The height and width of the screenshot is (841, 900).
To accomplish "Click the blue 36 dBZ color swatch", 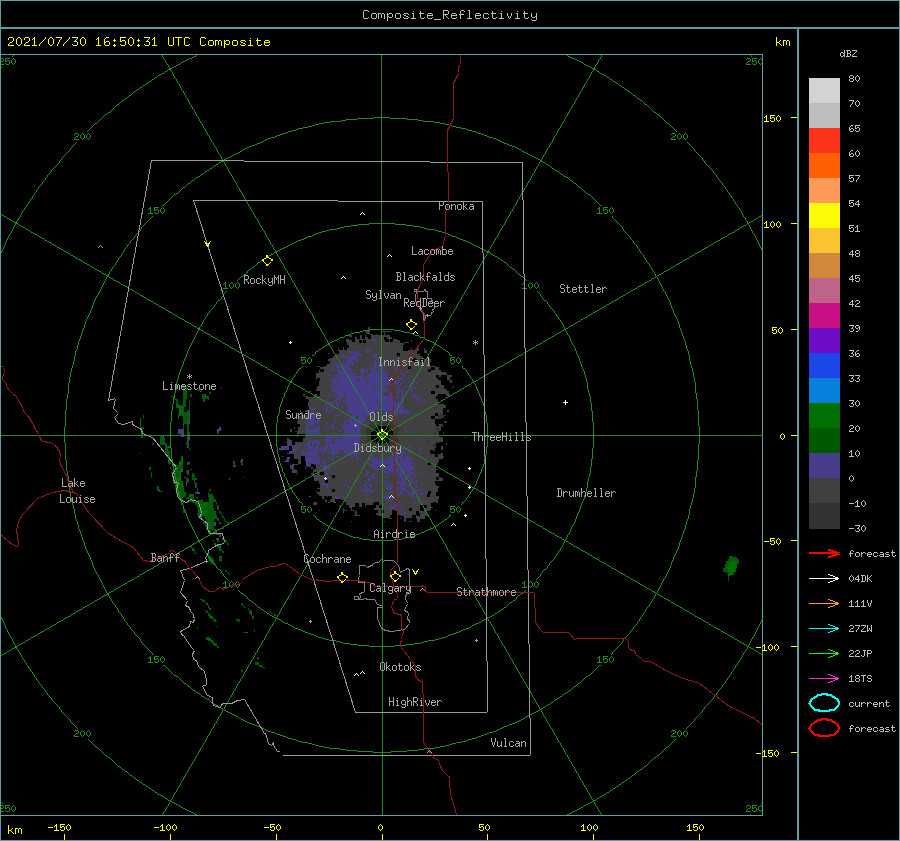I will tap(824, 365).
